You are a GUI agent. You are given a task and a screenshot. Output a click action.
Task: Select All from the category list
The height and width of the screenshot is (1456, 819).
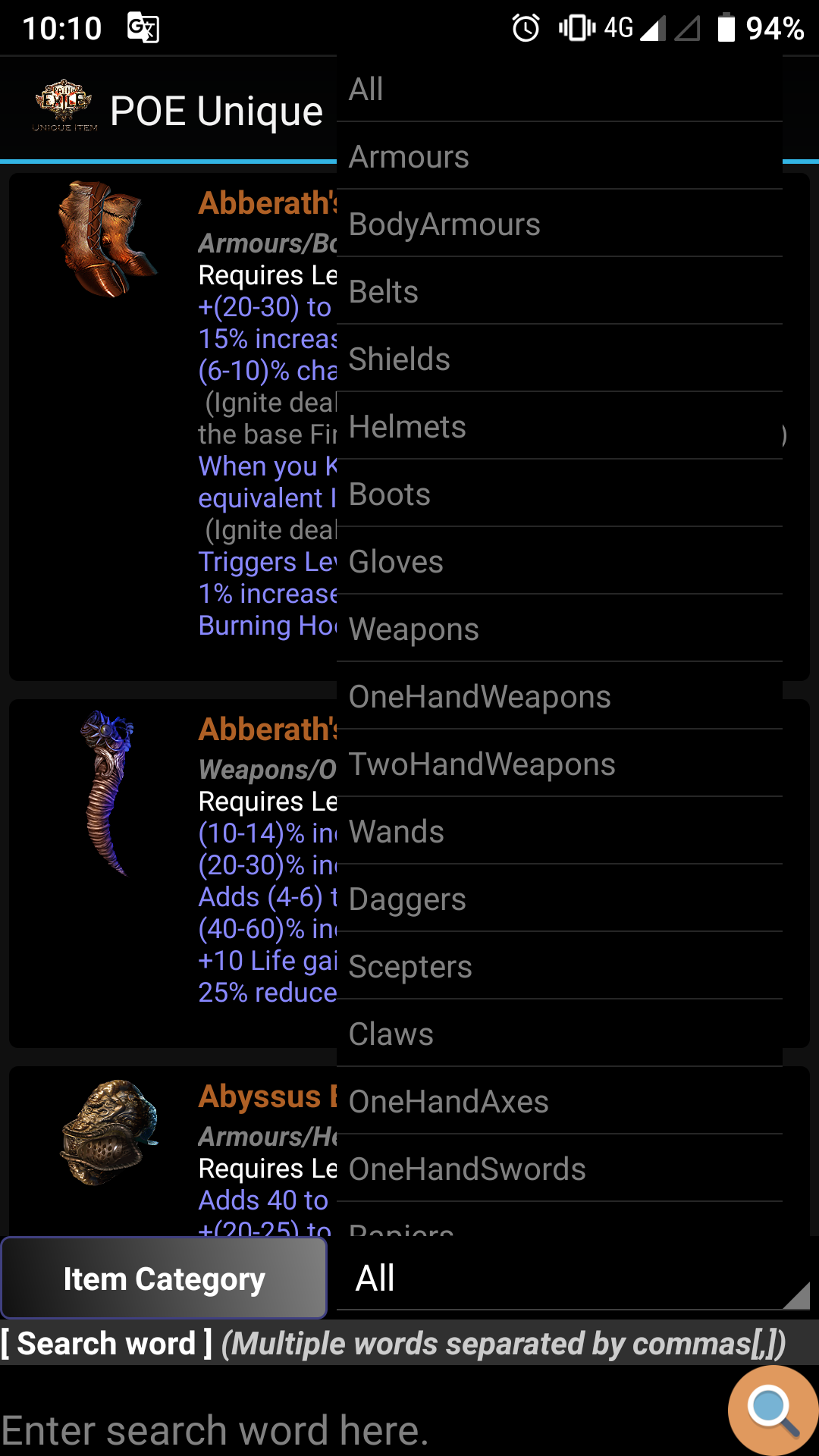tap(560, 89)
